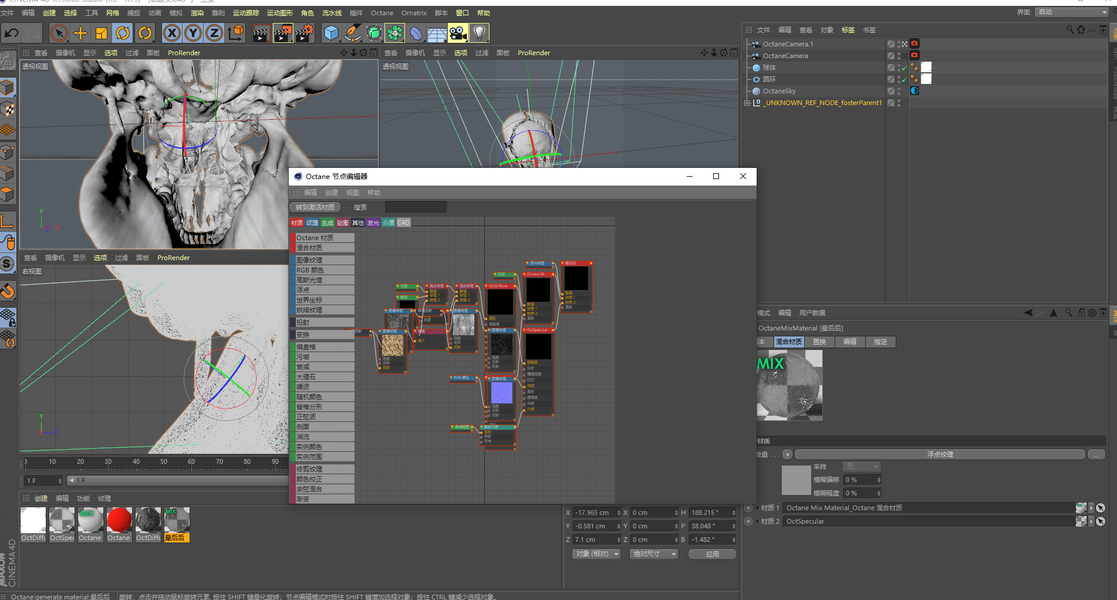Expand _UNKNOWN_REF_NODE_fosterParent1 node
Image resolution: width=1117 pixels, height=600 pixels.
tap(747, 103)
